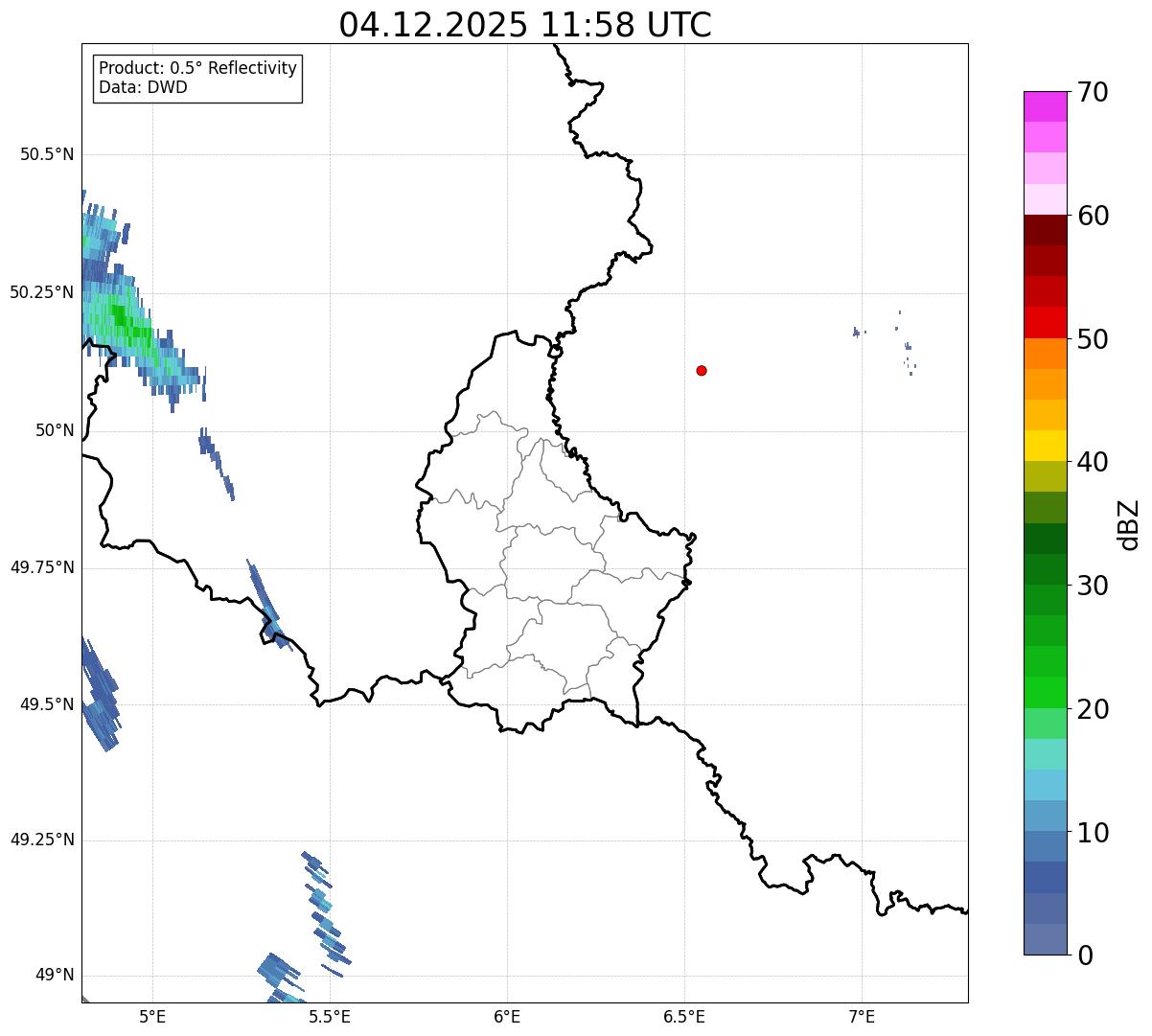Screen dimensions: 1152x1036
Task: Click the red station marker dot
Action: click(702, 370)
